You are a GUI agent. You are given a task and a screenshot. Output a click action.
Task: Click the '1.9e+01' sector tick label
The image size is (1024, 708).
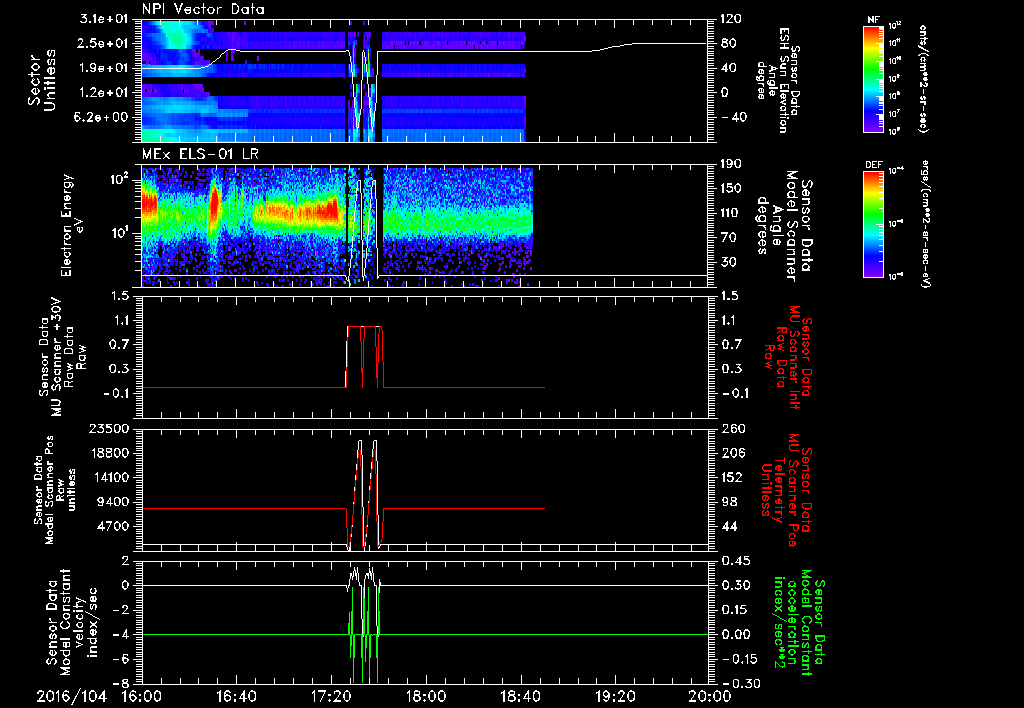(104, 68)
